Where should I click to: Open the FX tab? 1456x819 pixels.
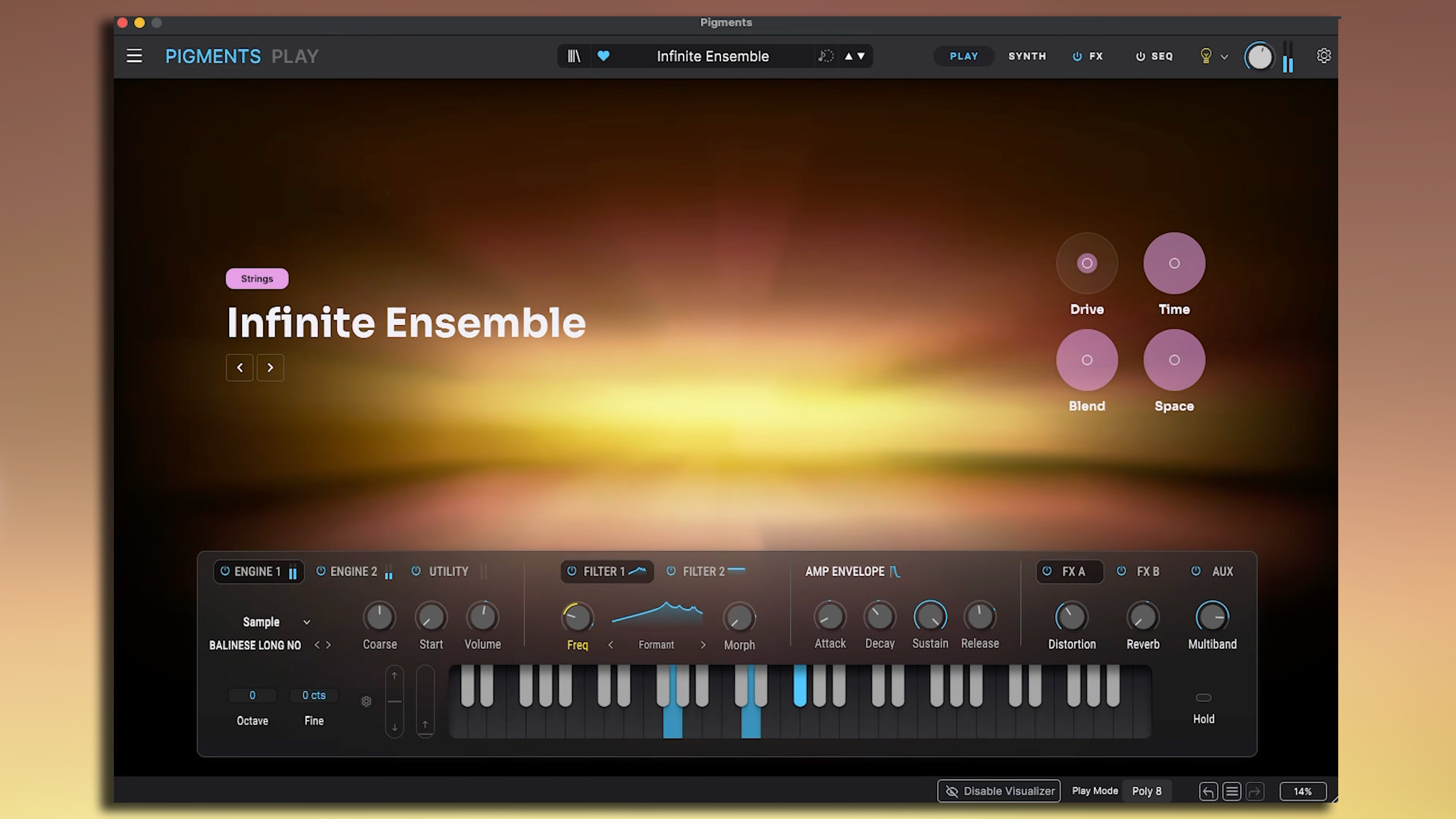click(1096, 56)
